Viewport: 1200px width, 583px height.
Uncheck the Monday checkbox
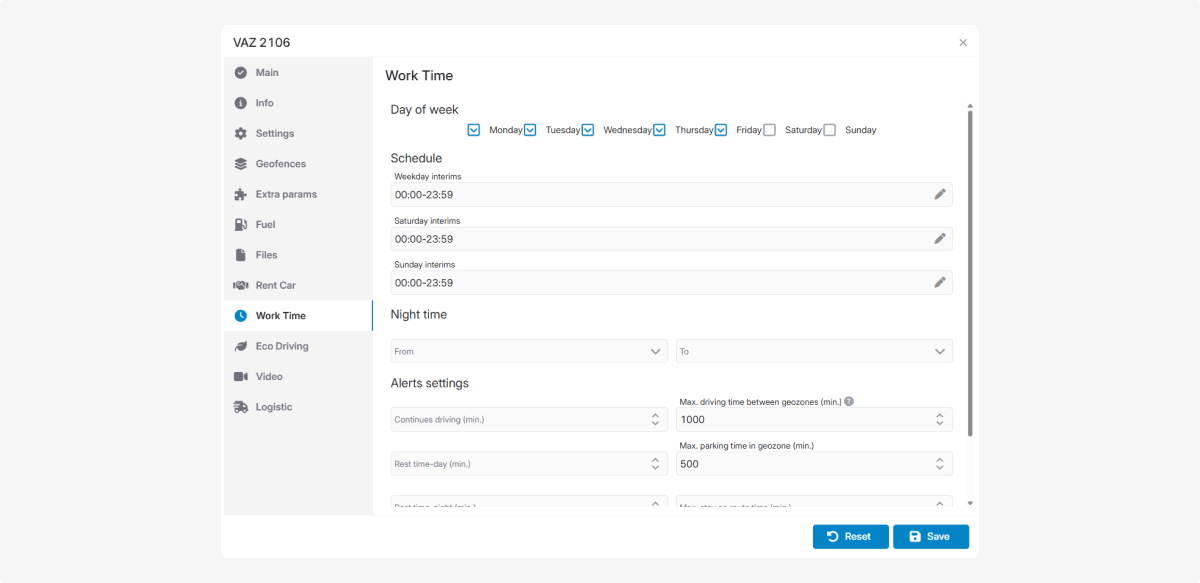(474, 130)
